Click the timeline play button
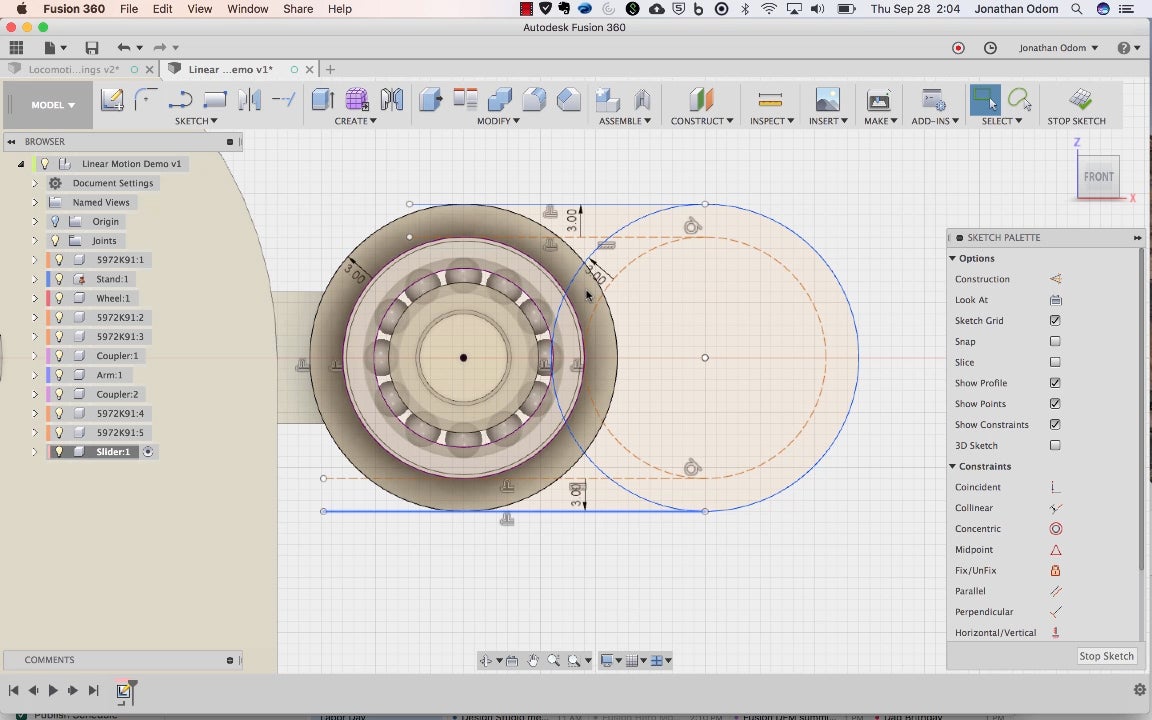 (x=53, y=690)
